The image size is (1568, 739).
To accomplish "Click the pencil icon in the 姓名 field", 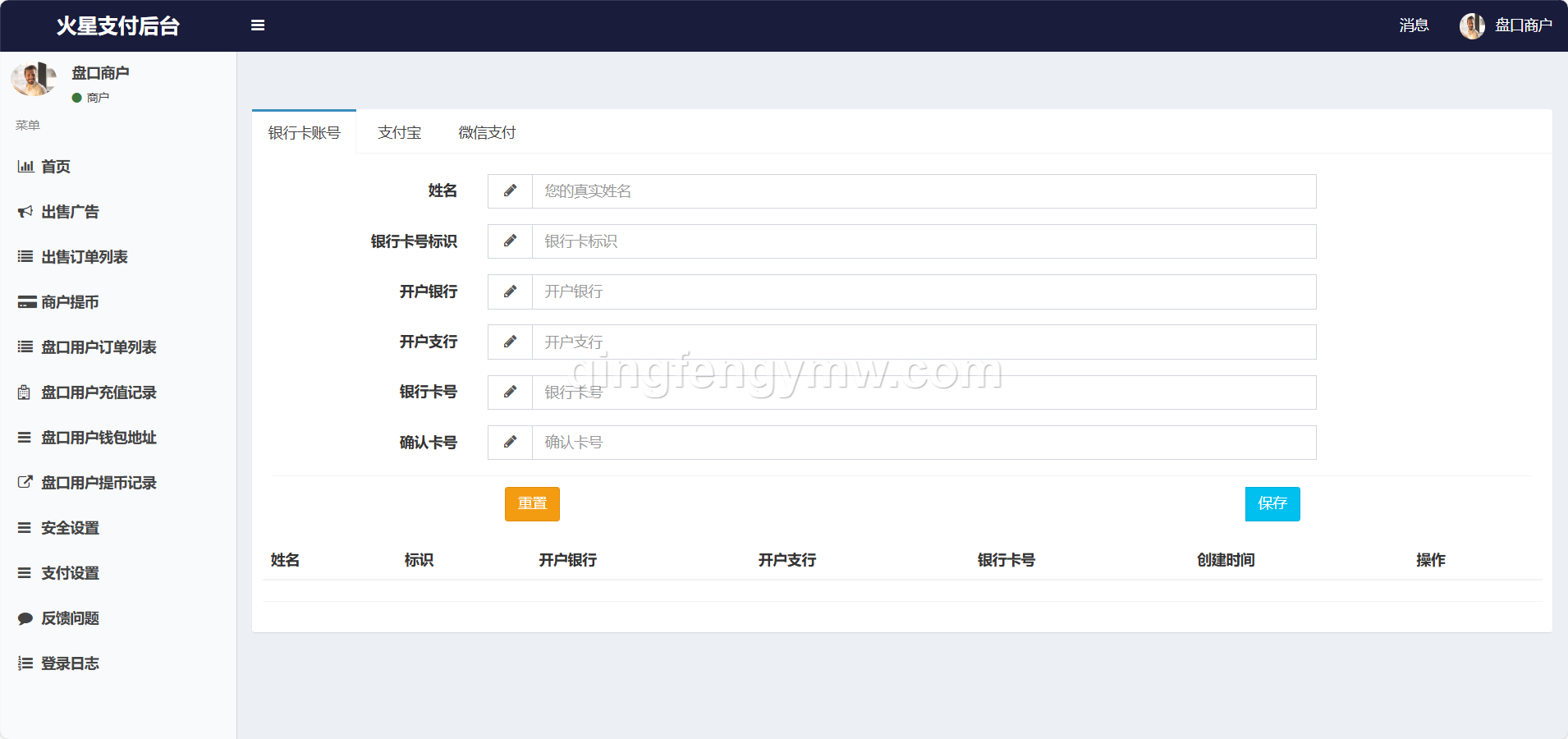I will pyautogui.click(x=510, y=190).
